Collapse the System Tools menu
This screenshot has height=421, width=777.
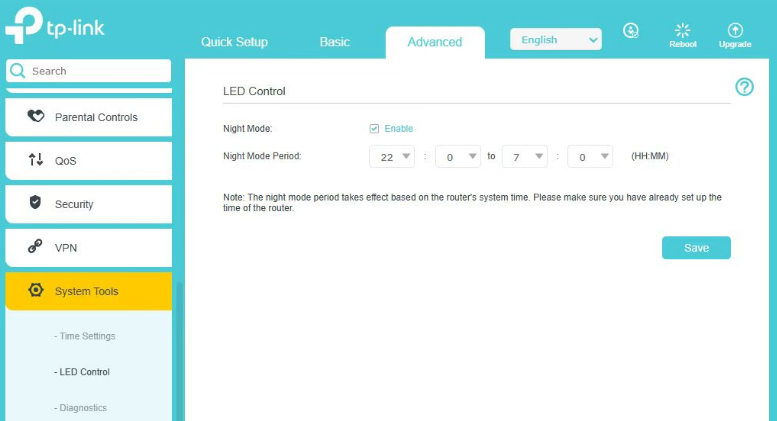[x=89, y=291]
